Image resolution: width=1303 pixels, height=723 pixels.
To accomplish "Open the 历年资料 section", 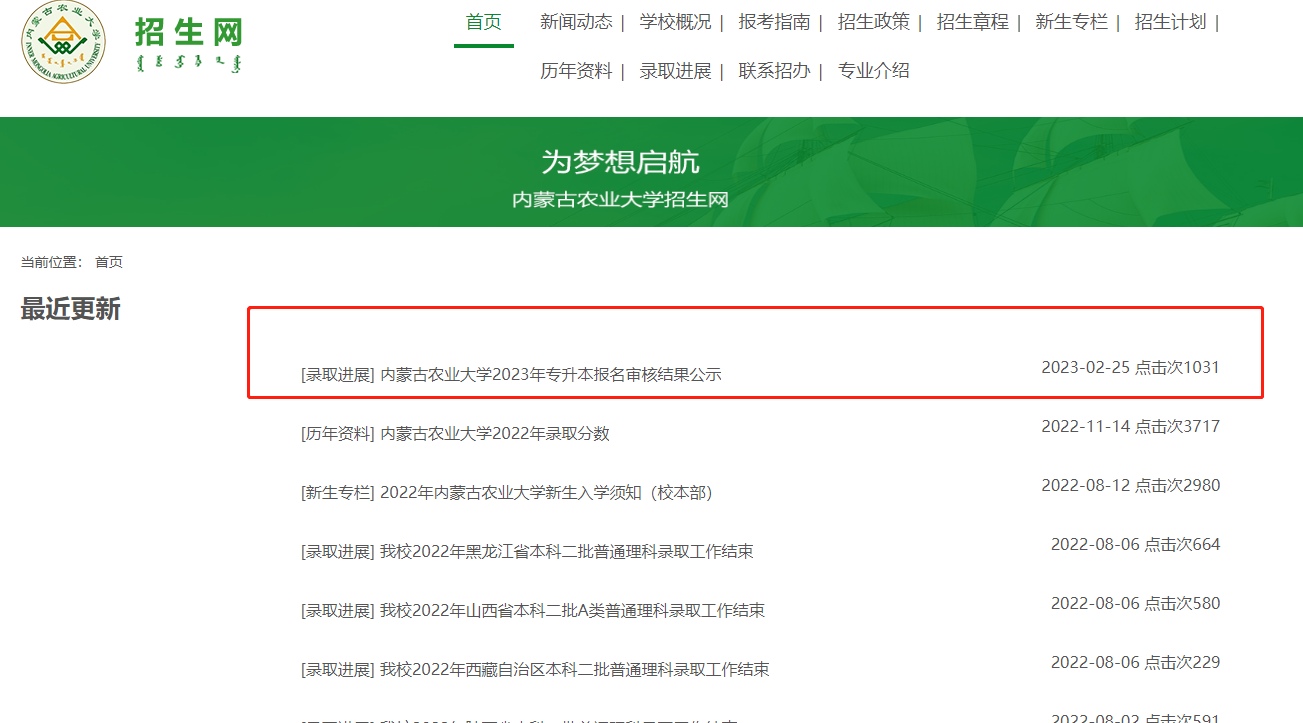I will click(577, 71).
